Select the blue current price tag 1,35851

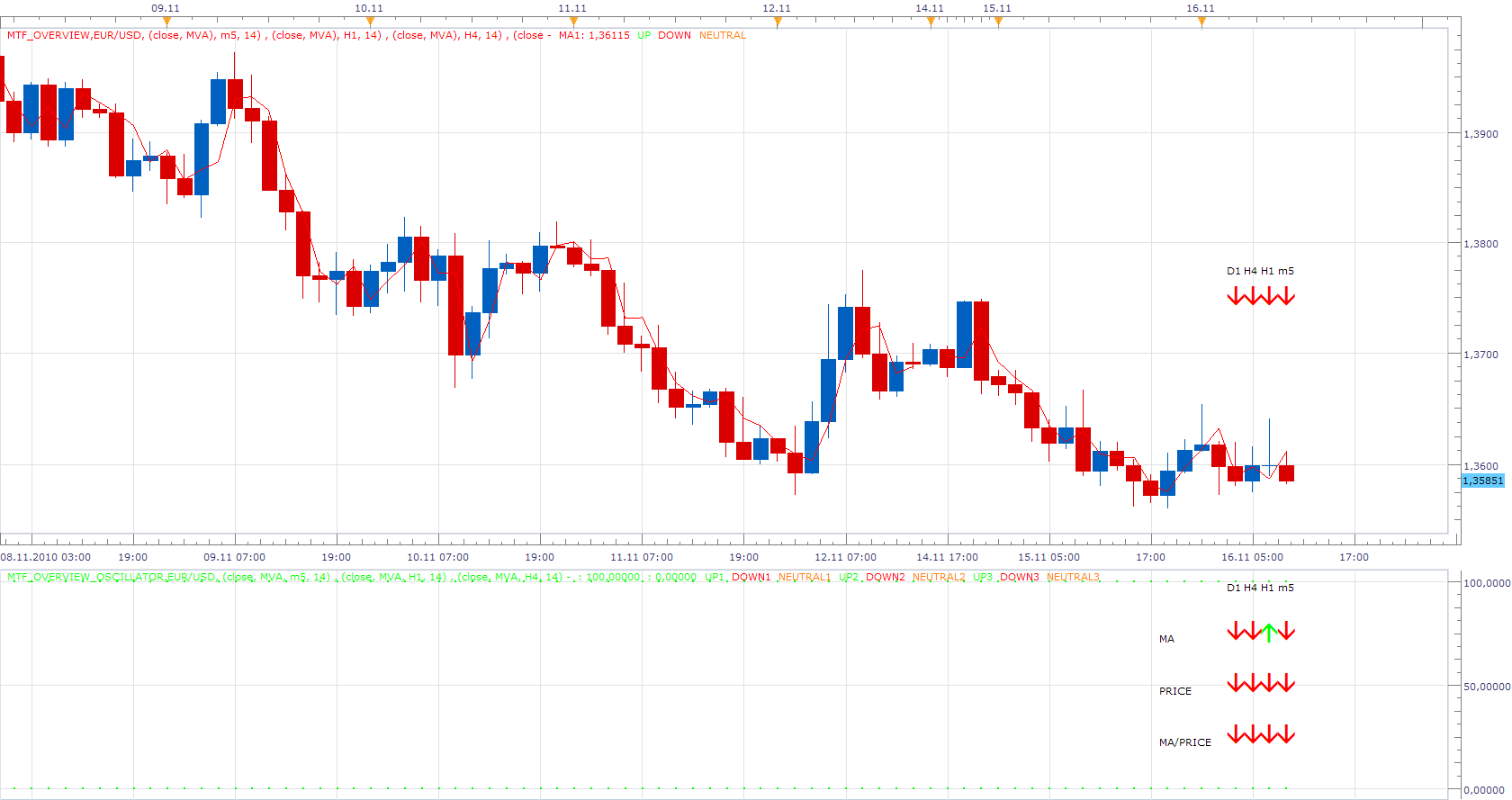point(1482,481)
